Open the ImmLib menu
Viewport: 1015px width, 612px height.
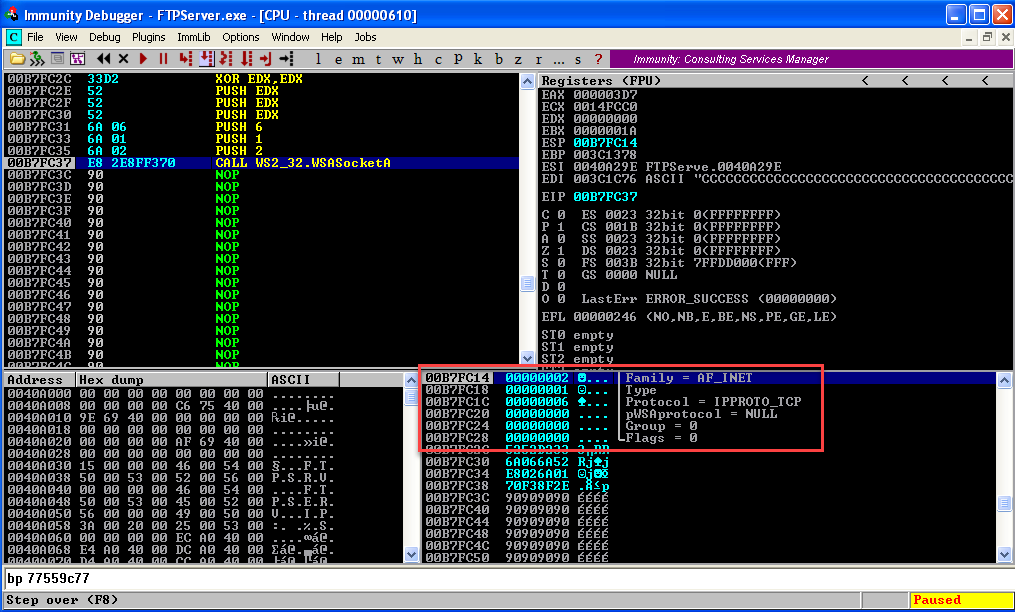(194, 37)
